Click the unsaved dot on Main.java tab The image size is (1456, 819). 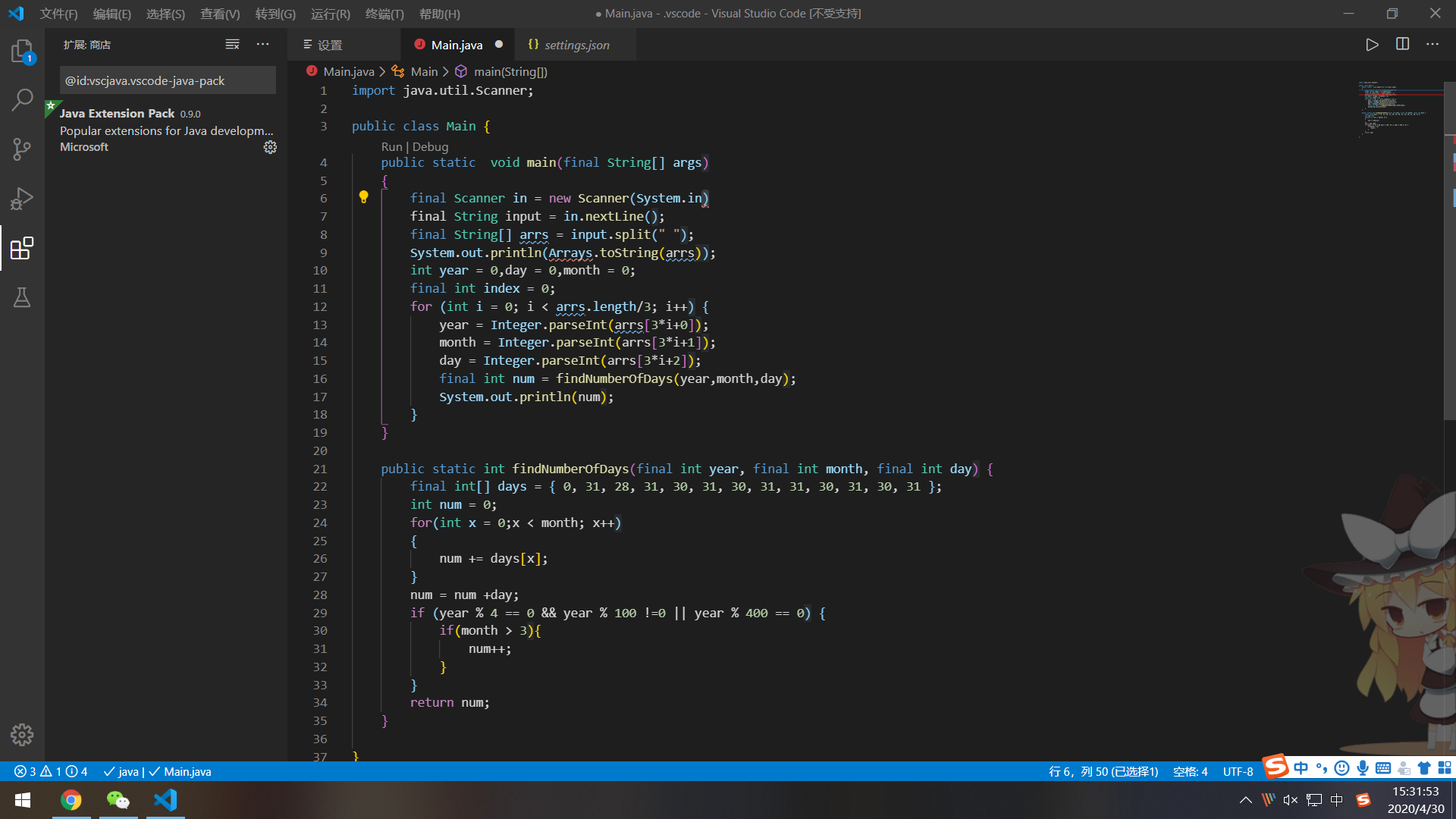(499, 44)
